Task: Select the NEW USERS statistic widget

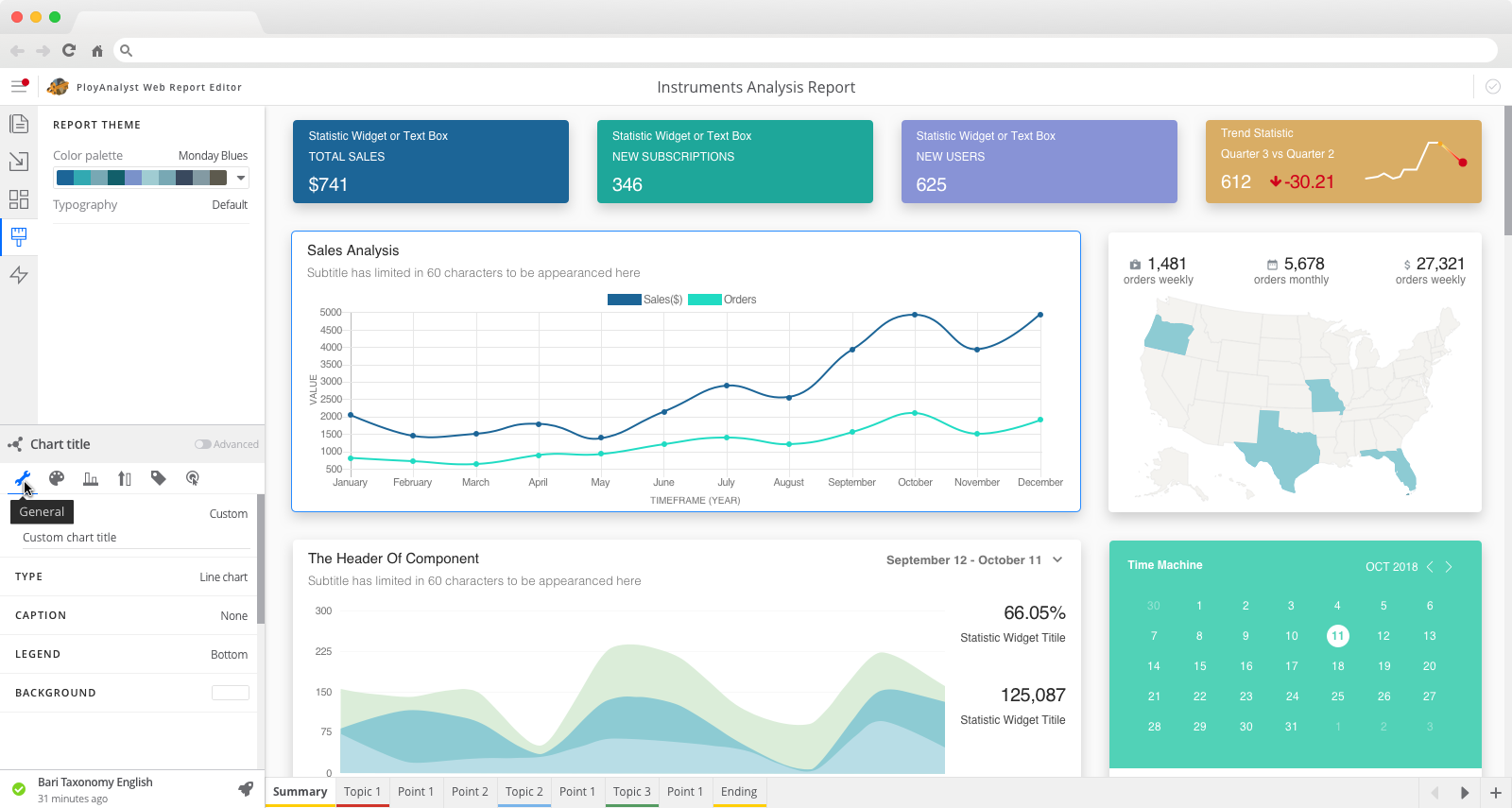Action: [x=1039, y=162]
